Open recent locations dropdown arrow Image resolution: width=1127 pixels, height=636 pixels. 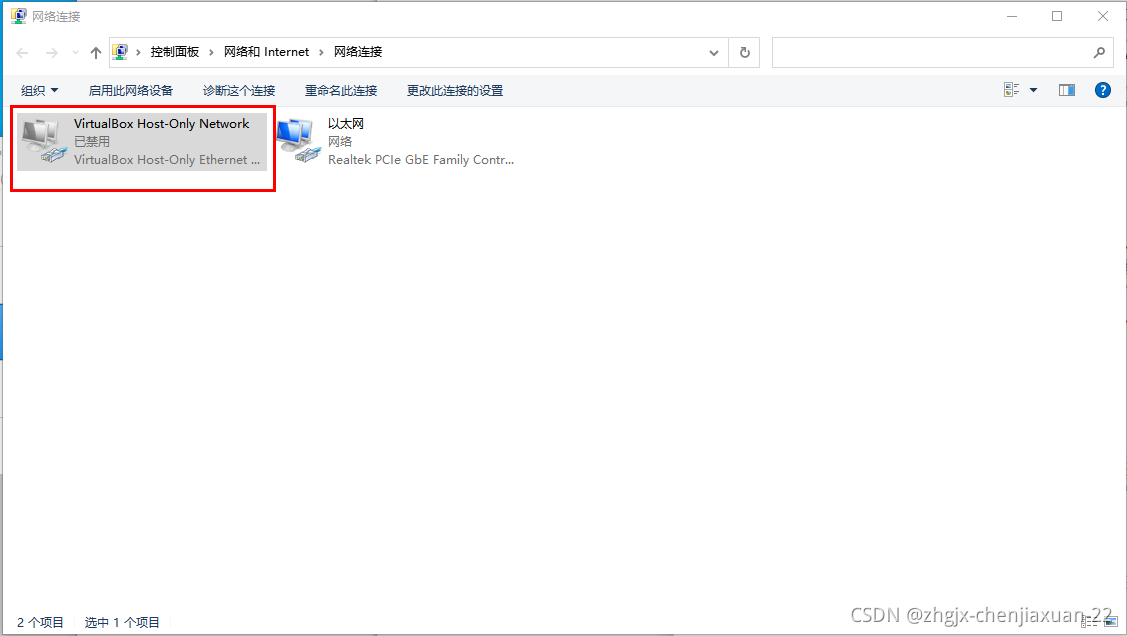pyautogui.click(x=75, y=52)
